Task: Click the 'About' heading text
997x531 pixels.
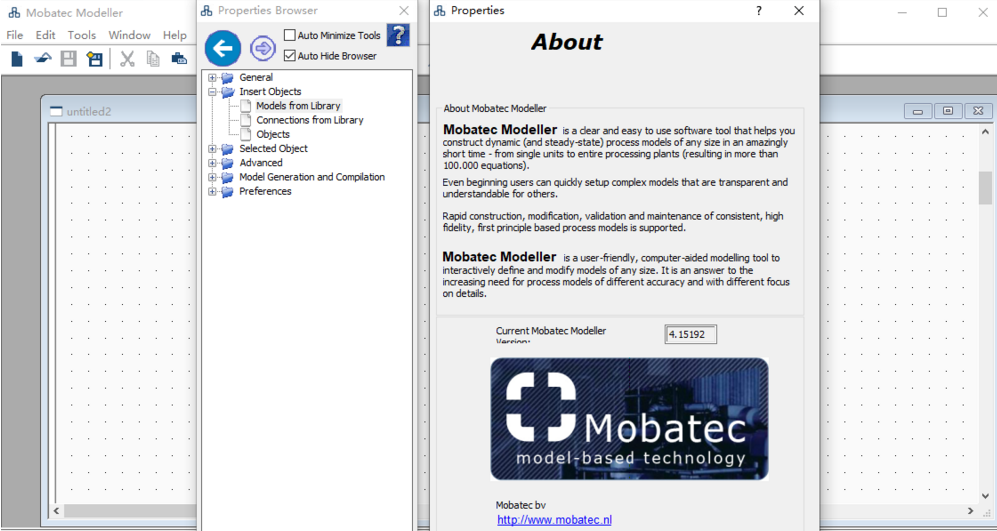Action: (567, 42)
